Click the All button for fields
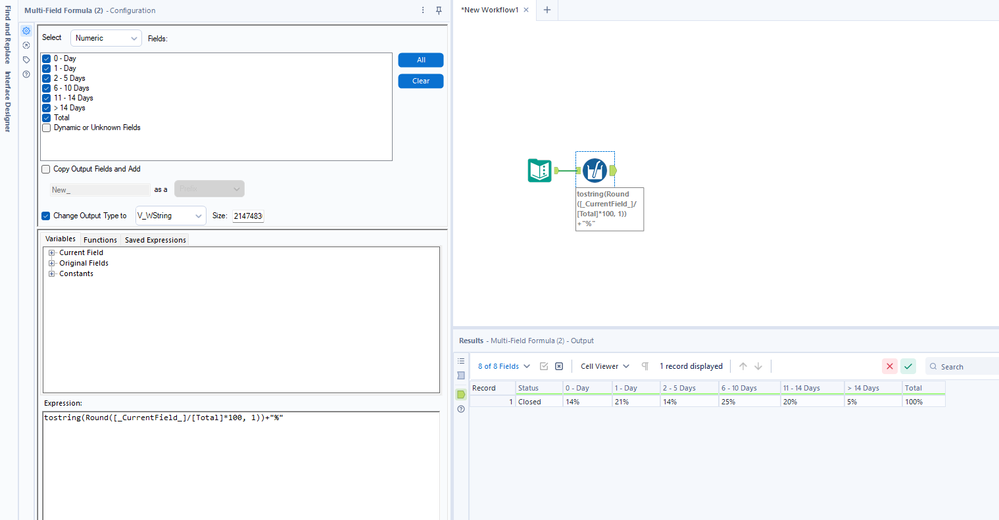Viewport: 999px width, 520px height. [x=420, y=60]
